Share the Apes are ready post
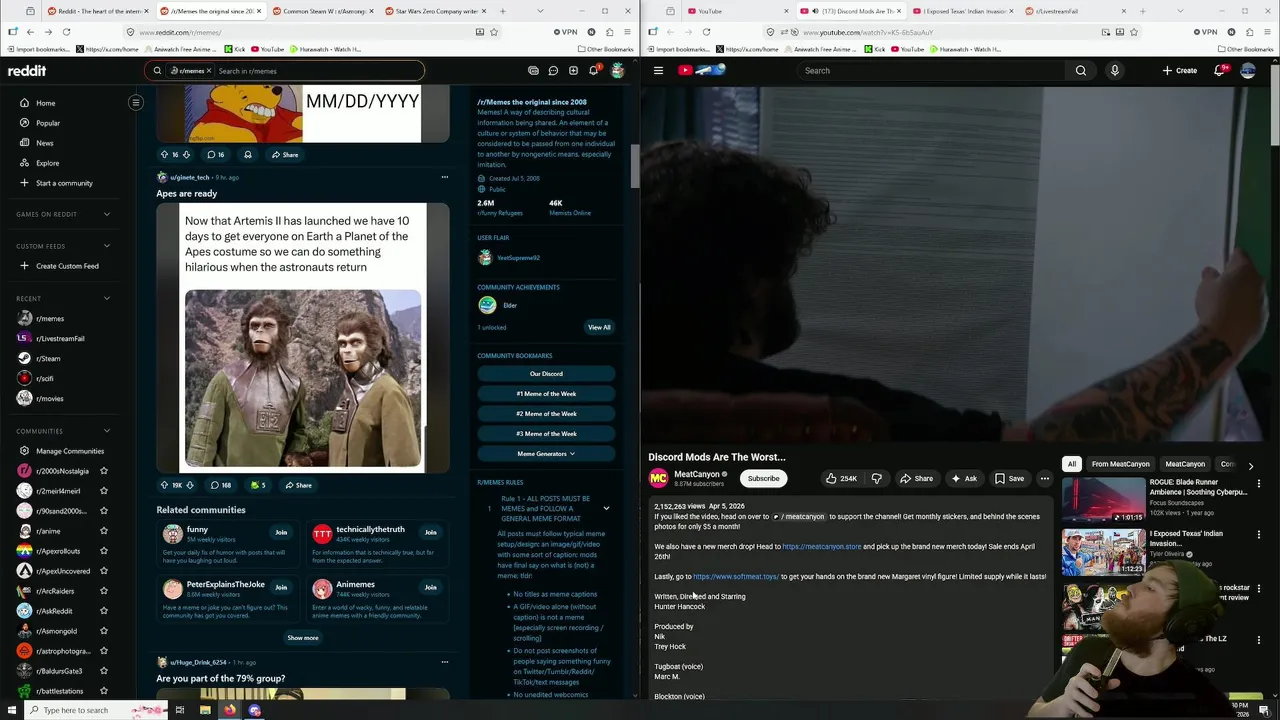 pos(298,485)
